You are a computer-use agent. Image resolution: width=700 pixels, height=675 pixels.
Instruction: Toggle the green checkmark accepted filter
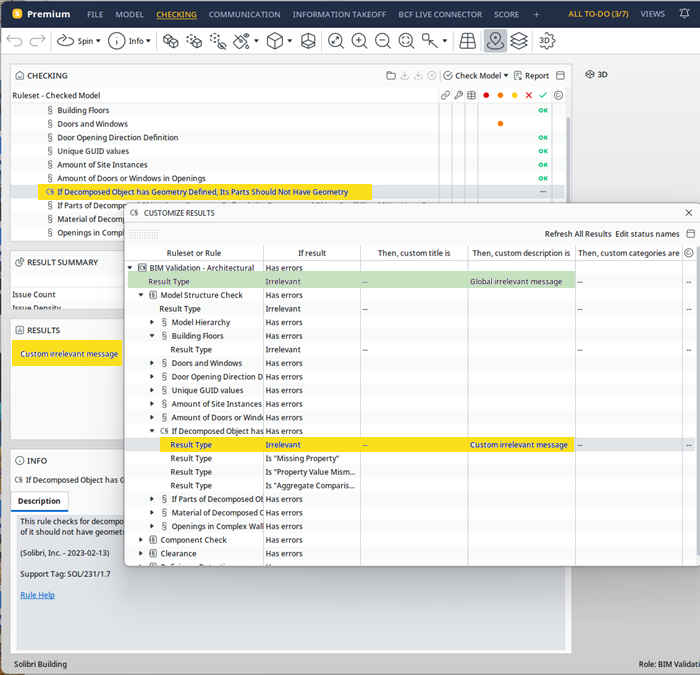pos(543,95)
